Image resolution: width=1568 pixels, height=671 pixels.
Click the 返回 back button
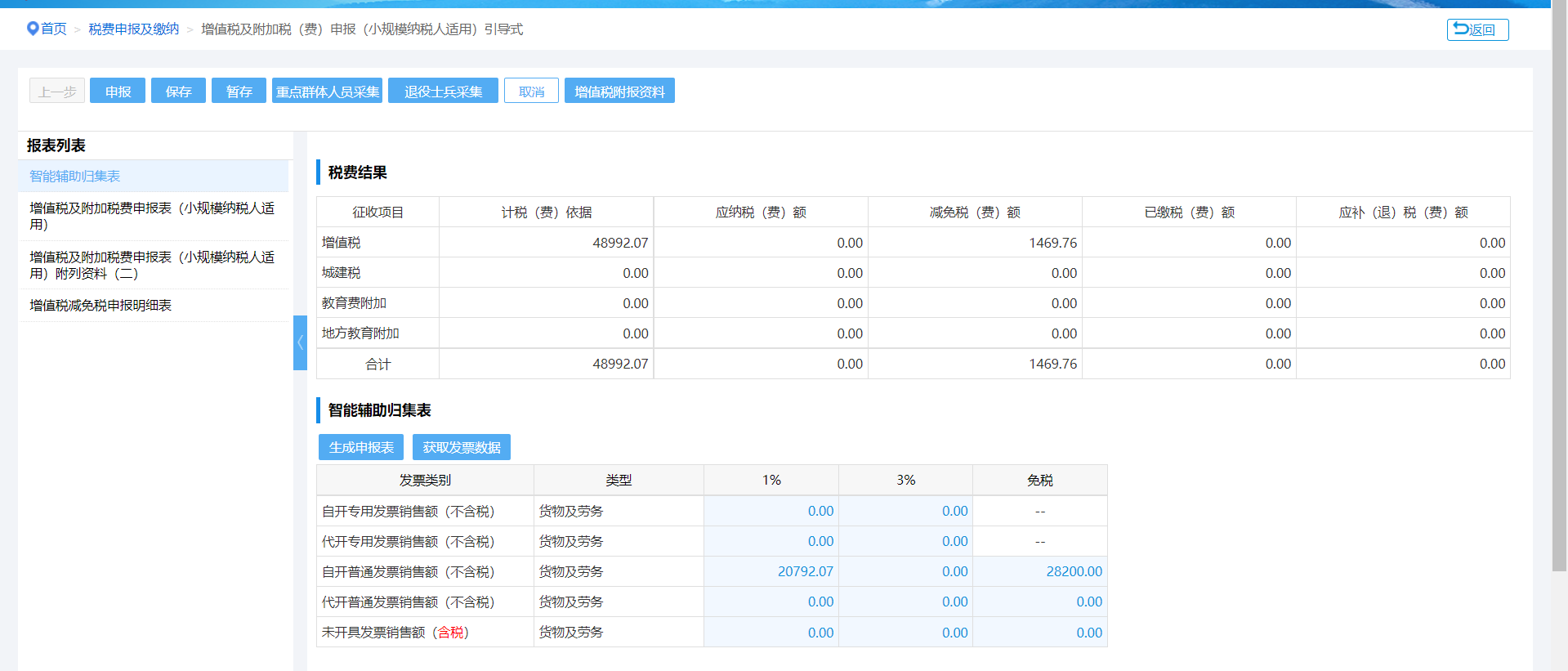(1477, 29)
